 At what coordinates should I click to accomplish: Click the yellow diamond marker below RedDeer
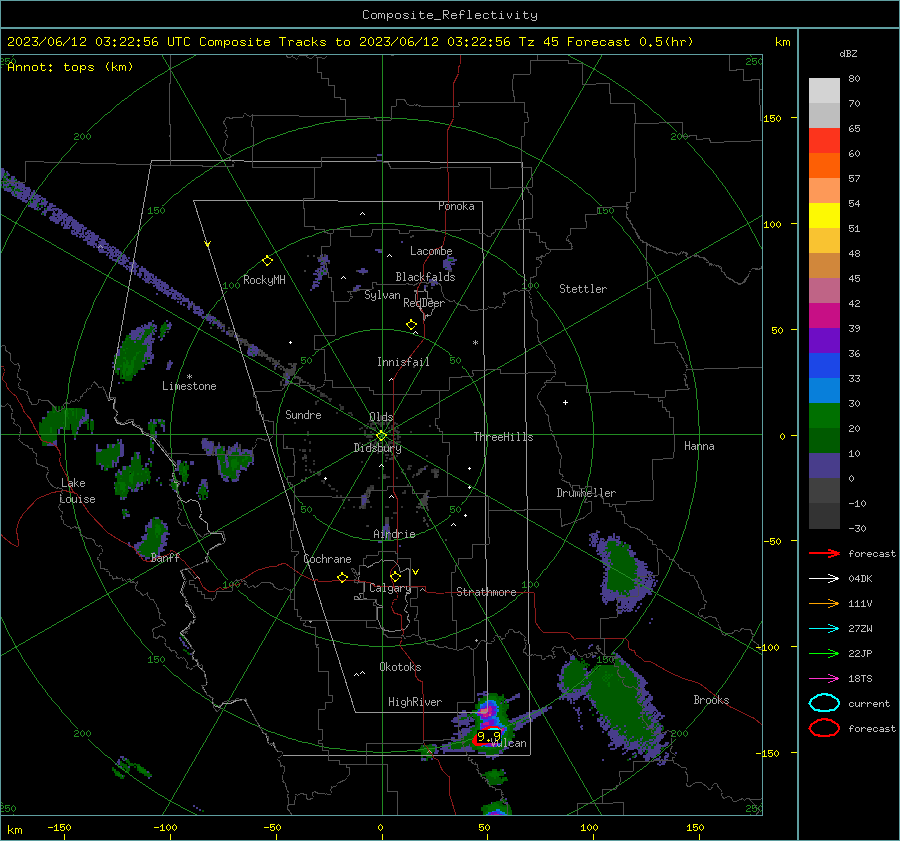[x=411, y=325]
